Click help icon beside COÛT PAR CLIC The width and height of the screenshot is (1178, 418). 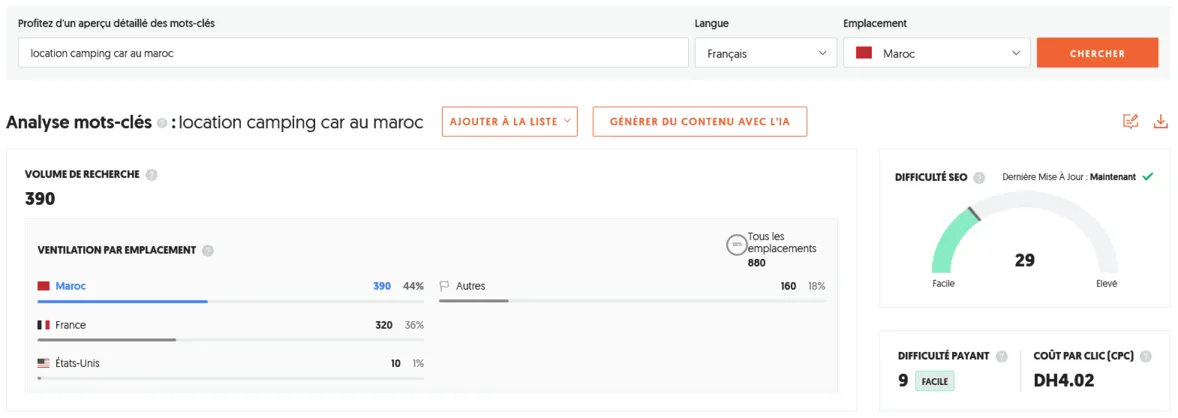pos(1145,356)
